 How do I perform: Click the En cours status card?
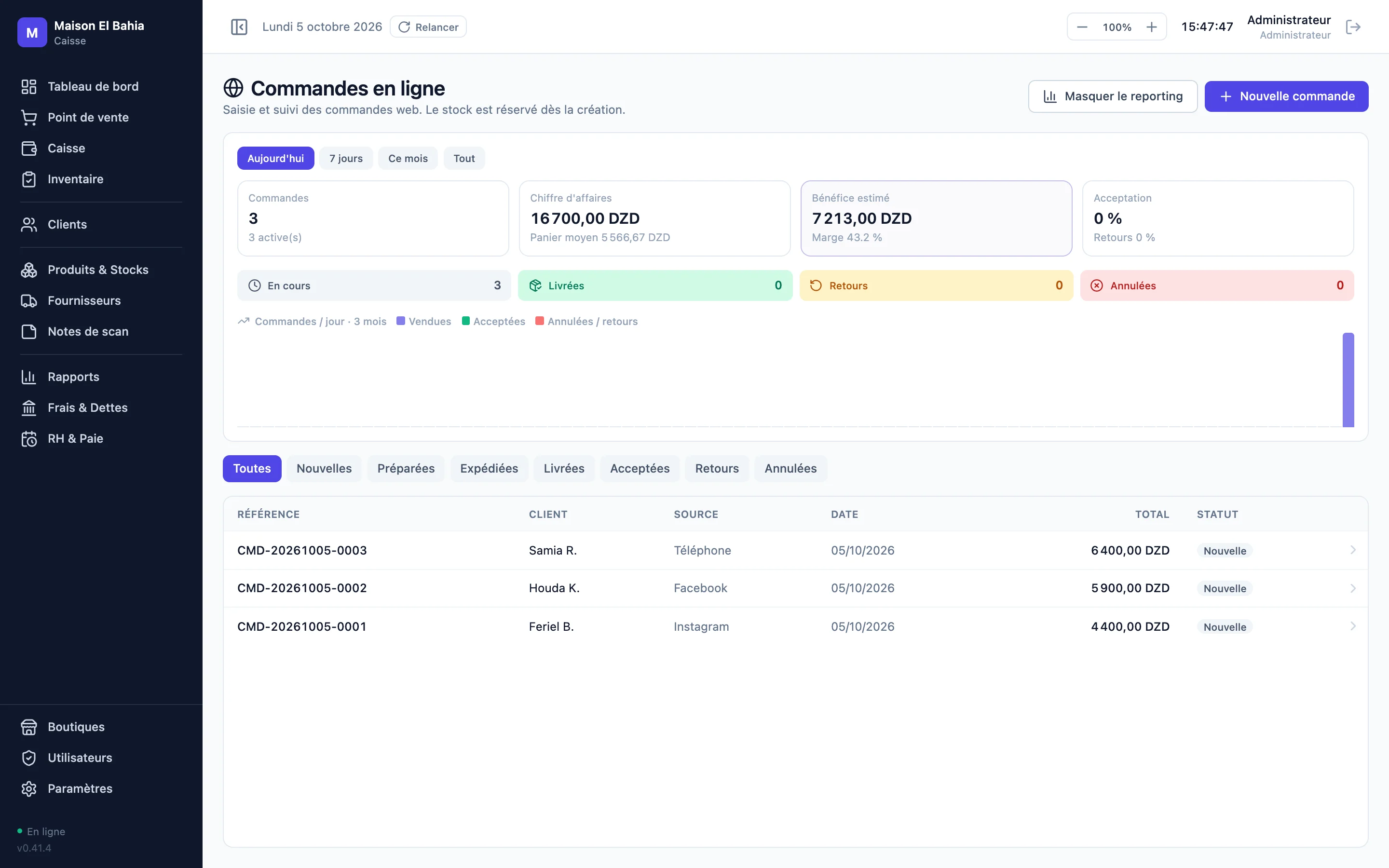[x=374, y=285]
